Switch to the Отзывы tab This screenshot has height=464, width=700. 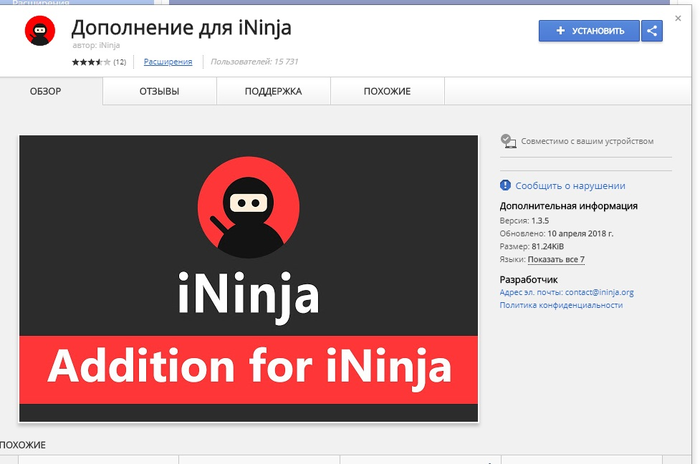[x=159, y=91]
